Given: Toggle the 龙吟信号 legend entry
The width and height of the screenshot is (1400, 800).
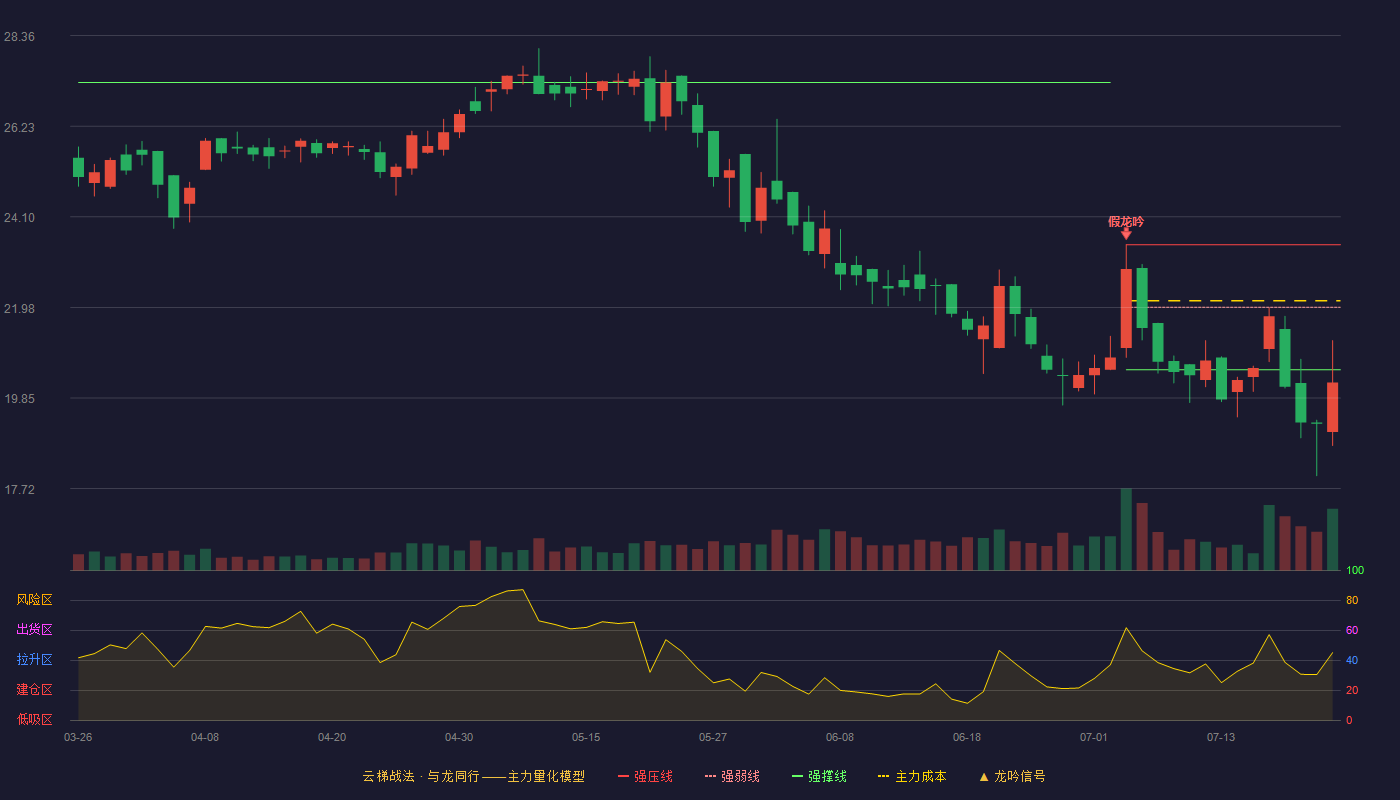Looking at the screenshot, I should pyautogui.click(x=1012, y=776).
